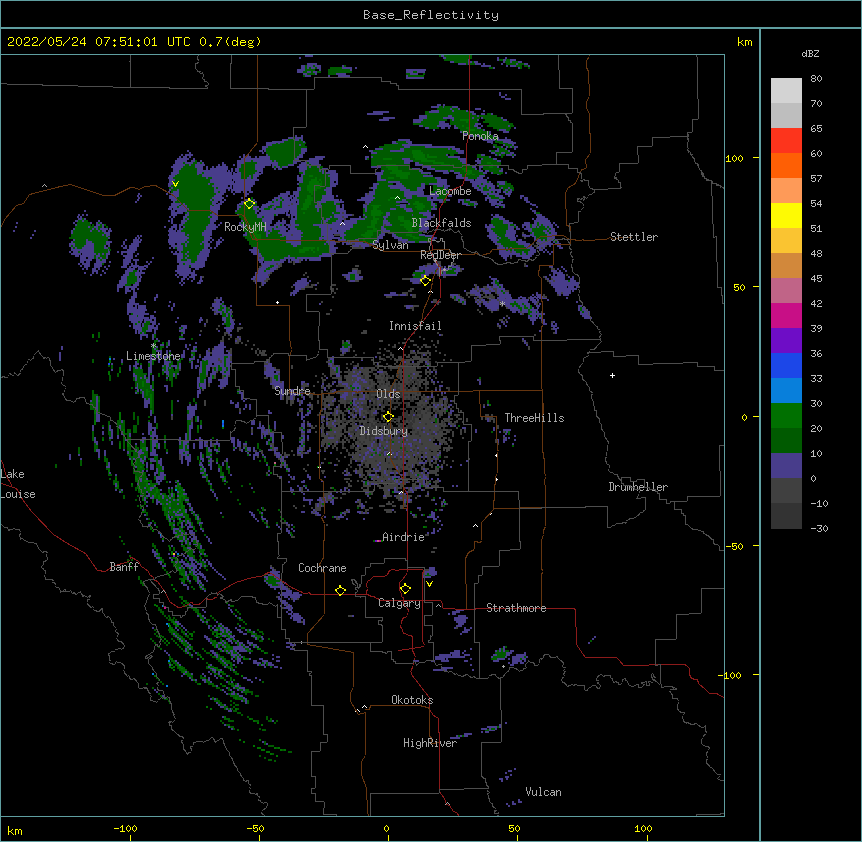This screenshot has width=862, height=842.
Task: Click the purple 36-39 dBZ legend swatch
Action: point(786,341)
